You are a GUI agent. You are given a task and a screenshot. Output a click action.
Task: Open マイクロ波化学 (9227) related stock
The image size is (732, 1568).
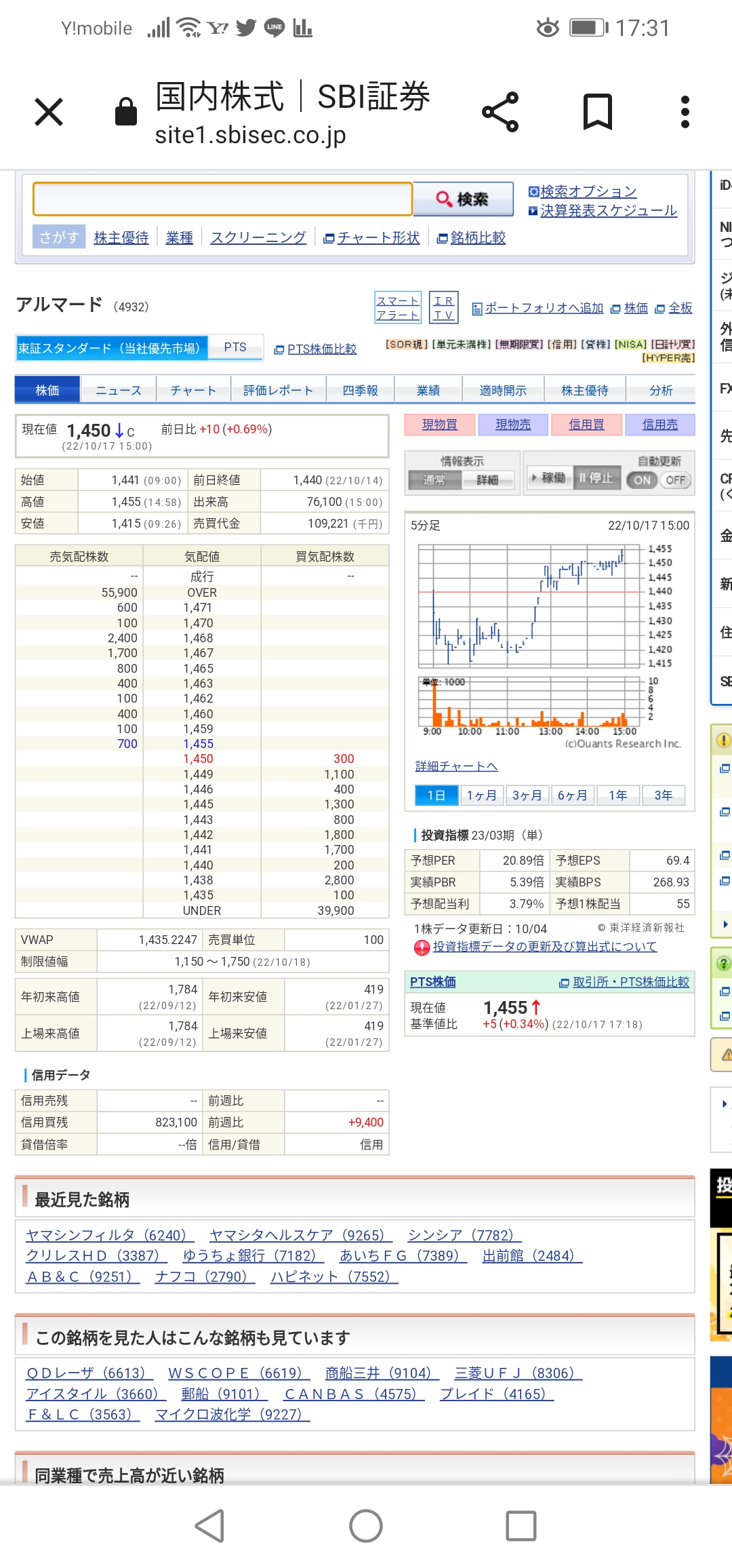(232, 1415)
